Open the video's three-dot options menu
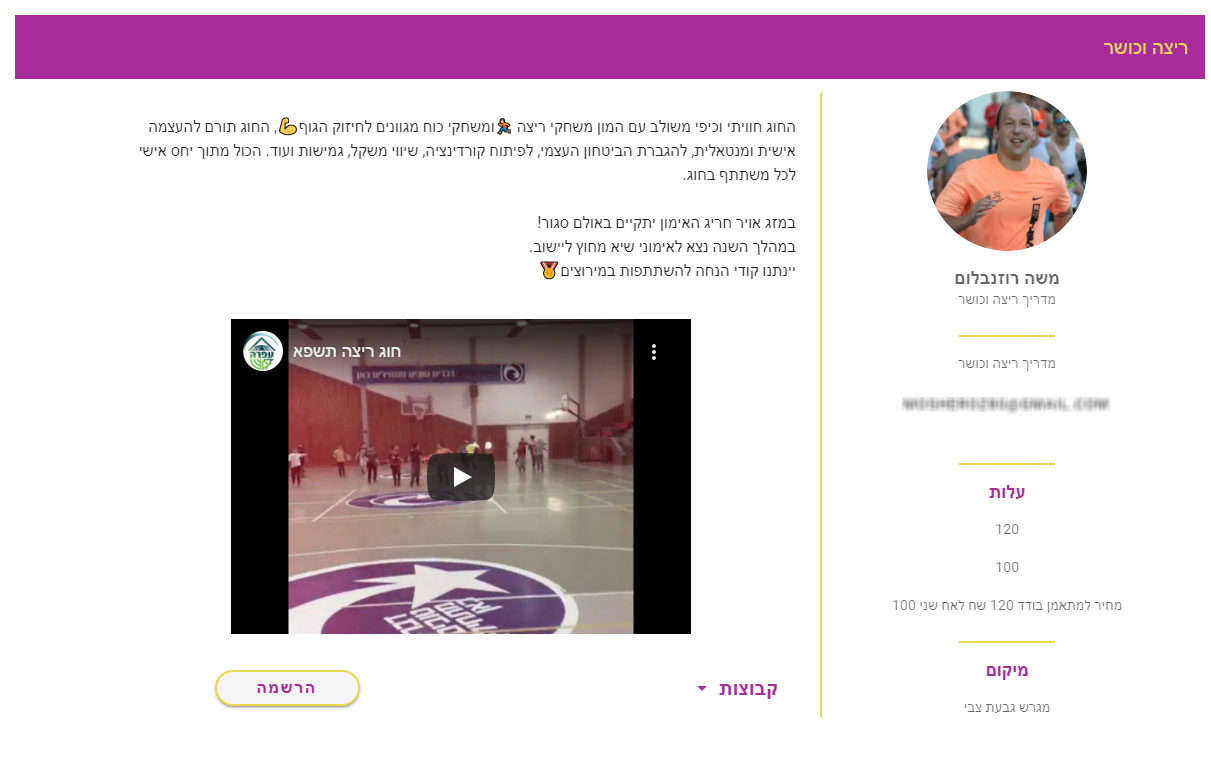The height and width of the screenshot is (769, 1211). point(653,352)
